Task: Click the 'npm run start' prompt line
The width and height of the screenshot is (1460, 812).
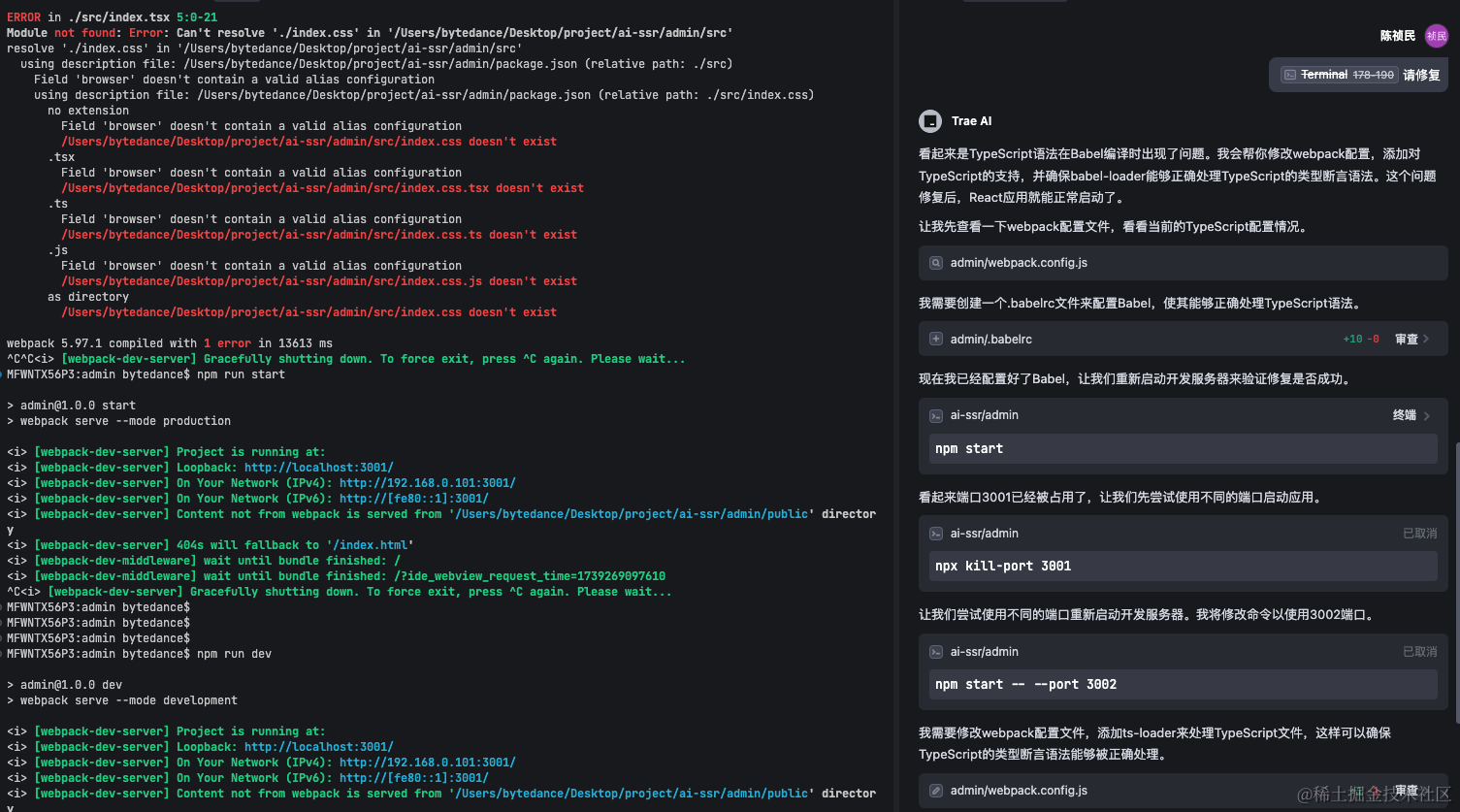Action: (146, 374)
